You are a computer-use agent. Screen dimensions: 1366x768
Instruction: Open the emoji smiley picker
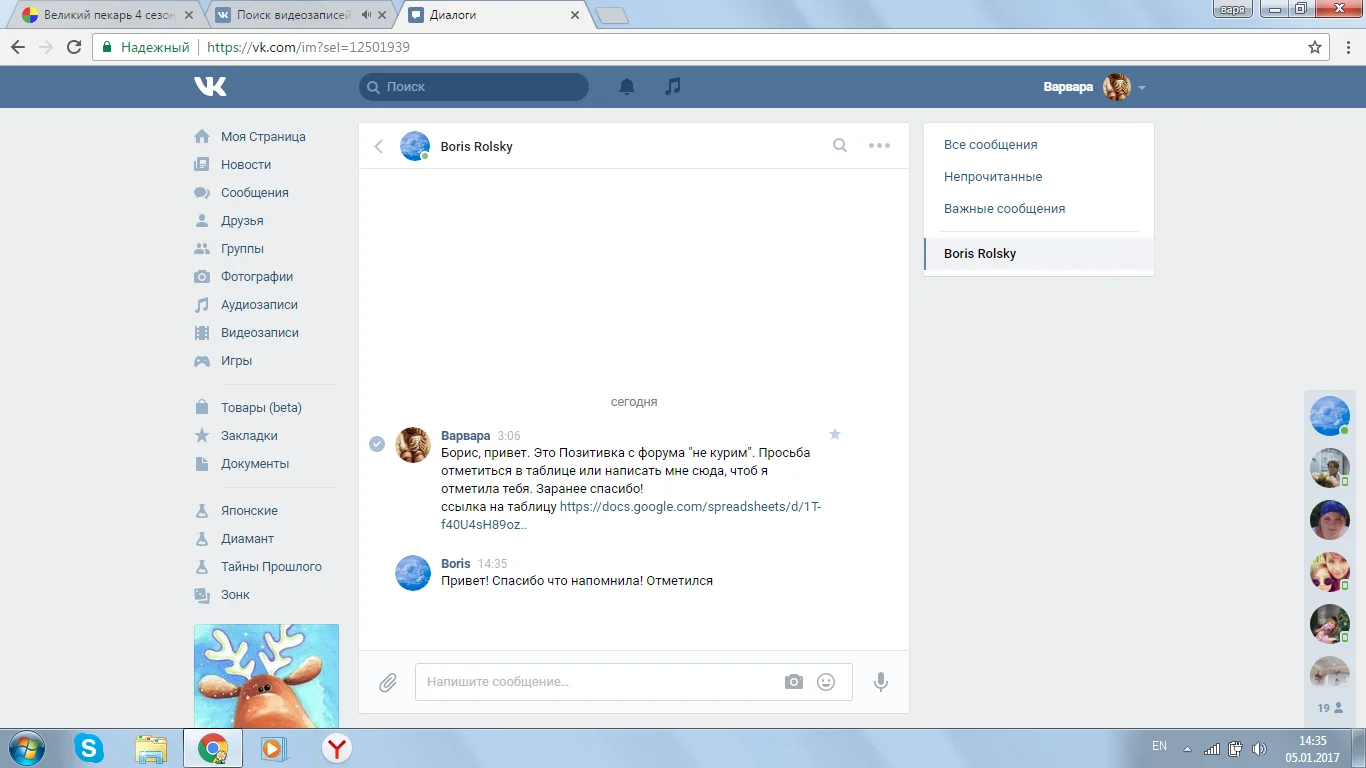coord(826,682)
